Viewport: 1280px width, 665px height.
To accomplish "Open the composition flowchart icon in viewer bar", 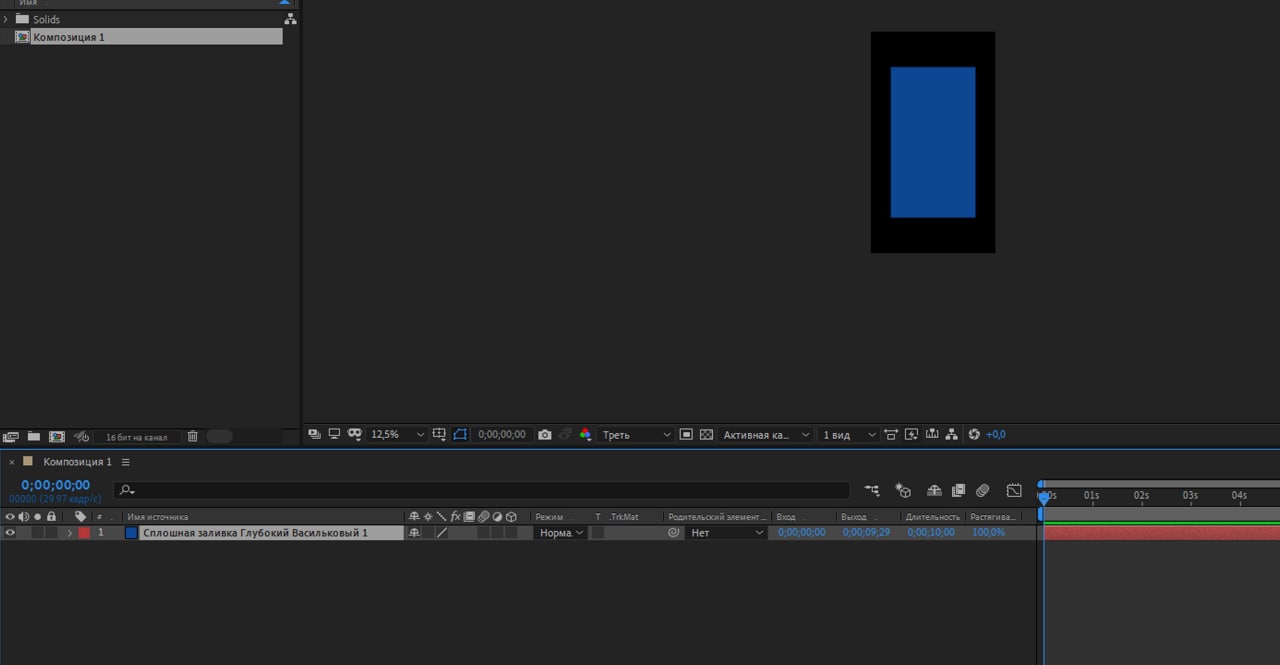I will (x=951, y=435).
